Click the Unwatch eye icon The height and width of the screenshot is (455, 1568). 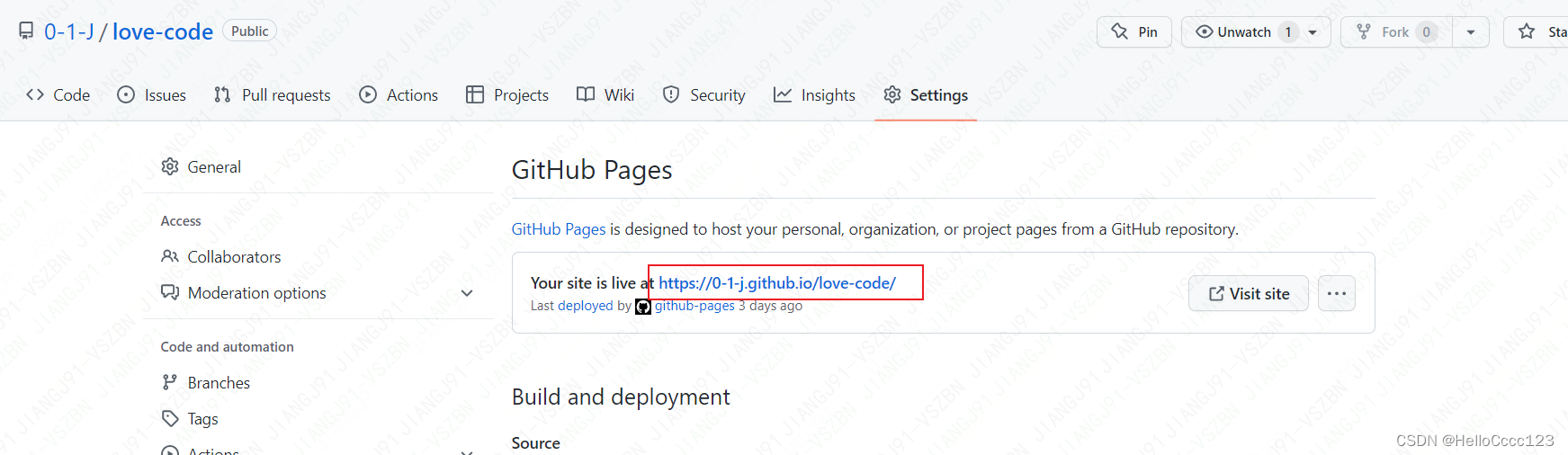coord(1204,31)
